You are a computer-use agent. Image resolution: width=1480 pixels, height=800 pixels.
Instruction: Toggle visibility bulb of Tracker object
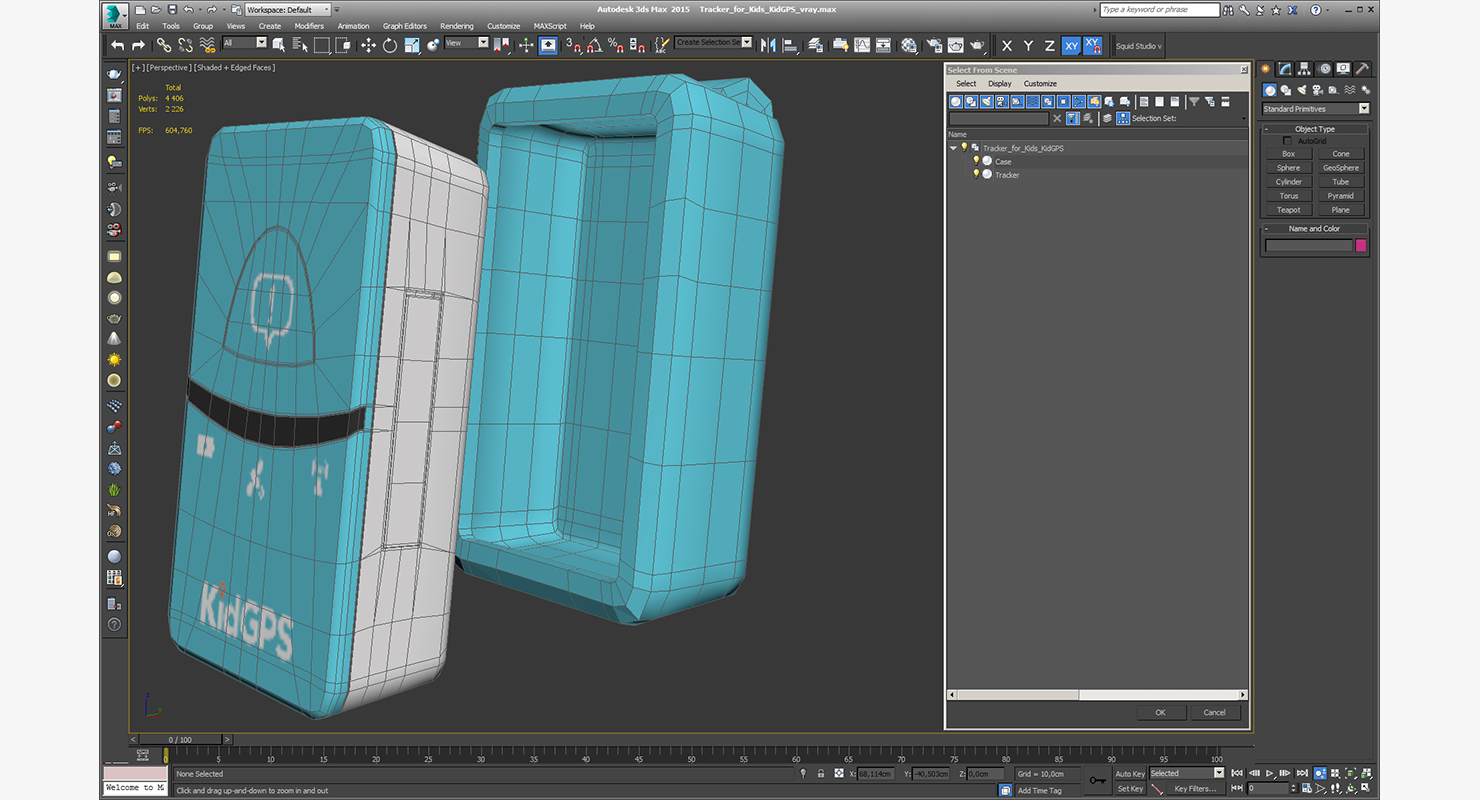coord(976,174)
